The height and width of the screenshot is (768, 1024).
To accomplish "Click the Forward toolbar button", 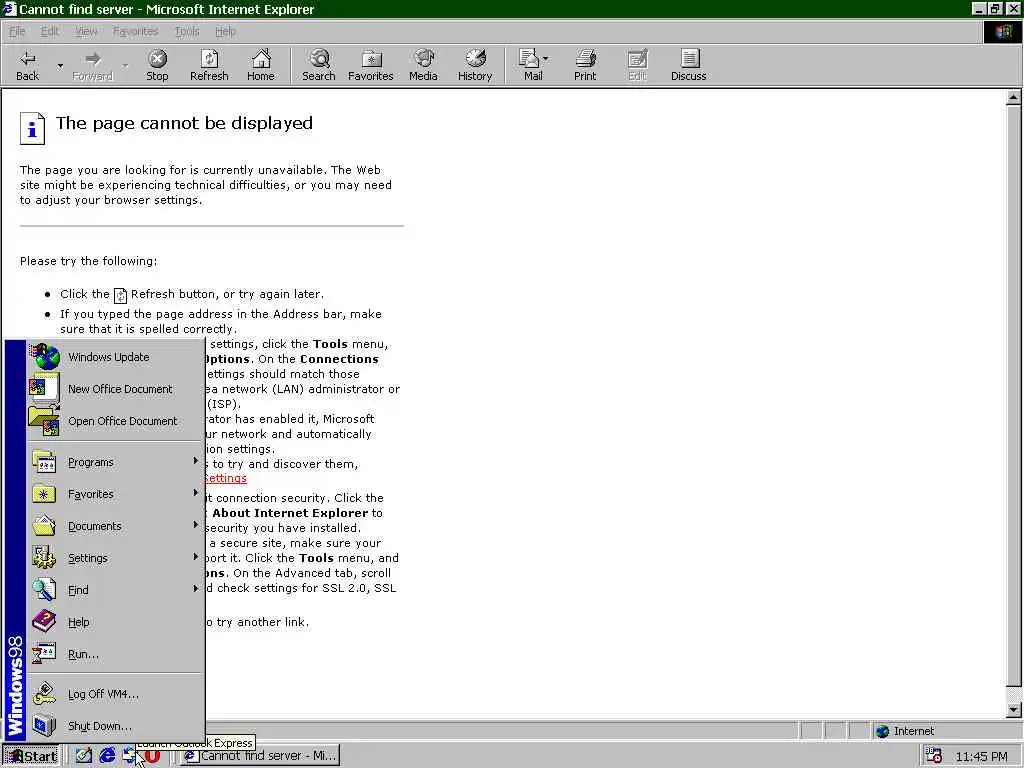I will (x=92, y=65).
